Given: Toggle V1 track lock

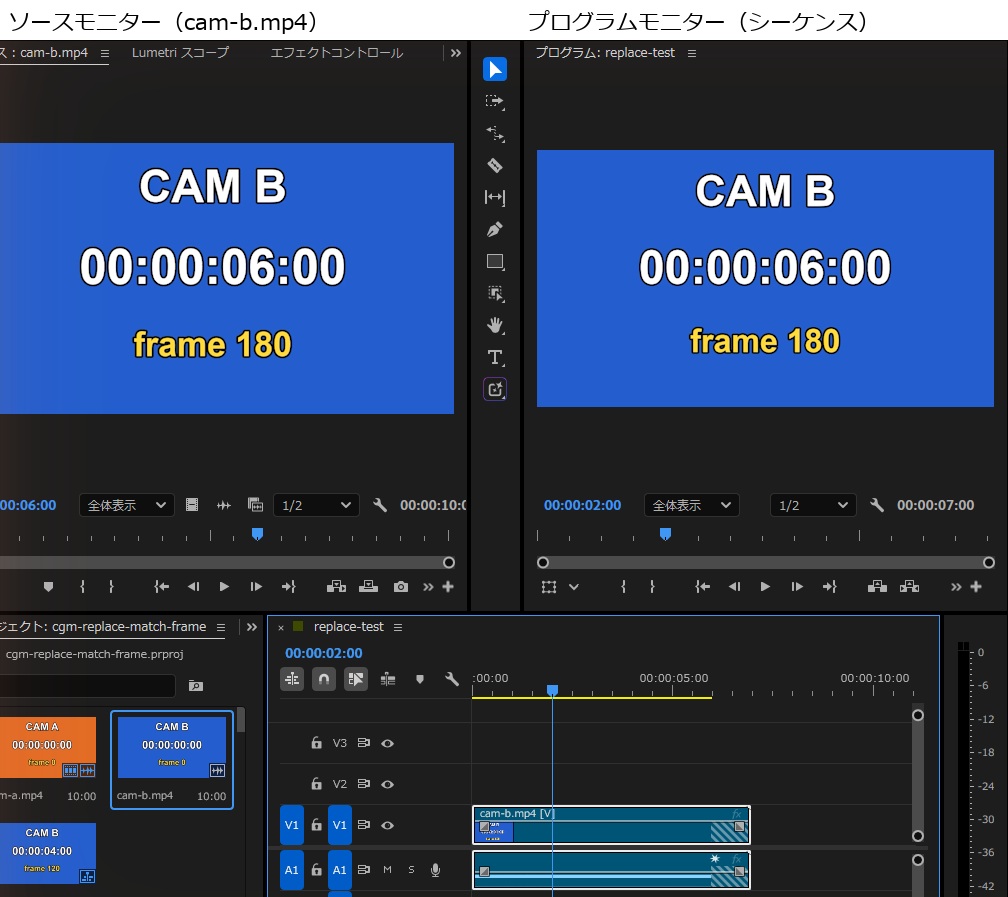Looking at the screenshot, I should [x=316, y=824].
